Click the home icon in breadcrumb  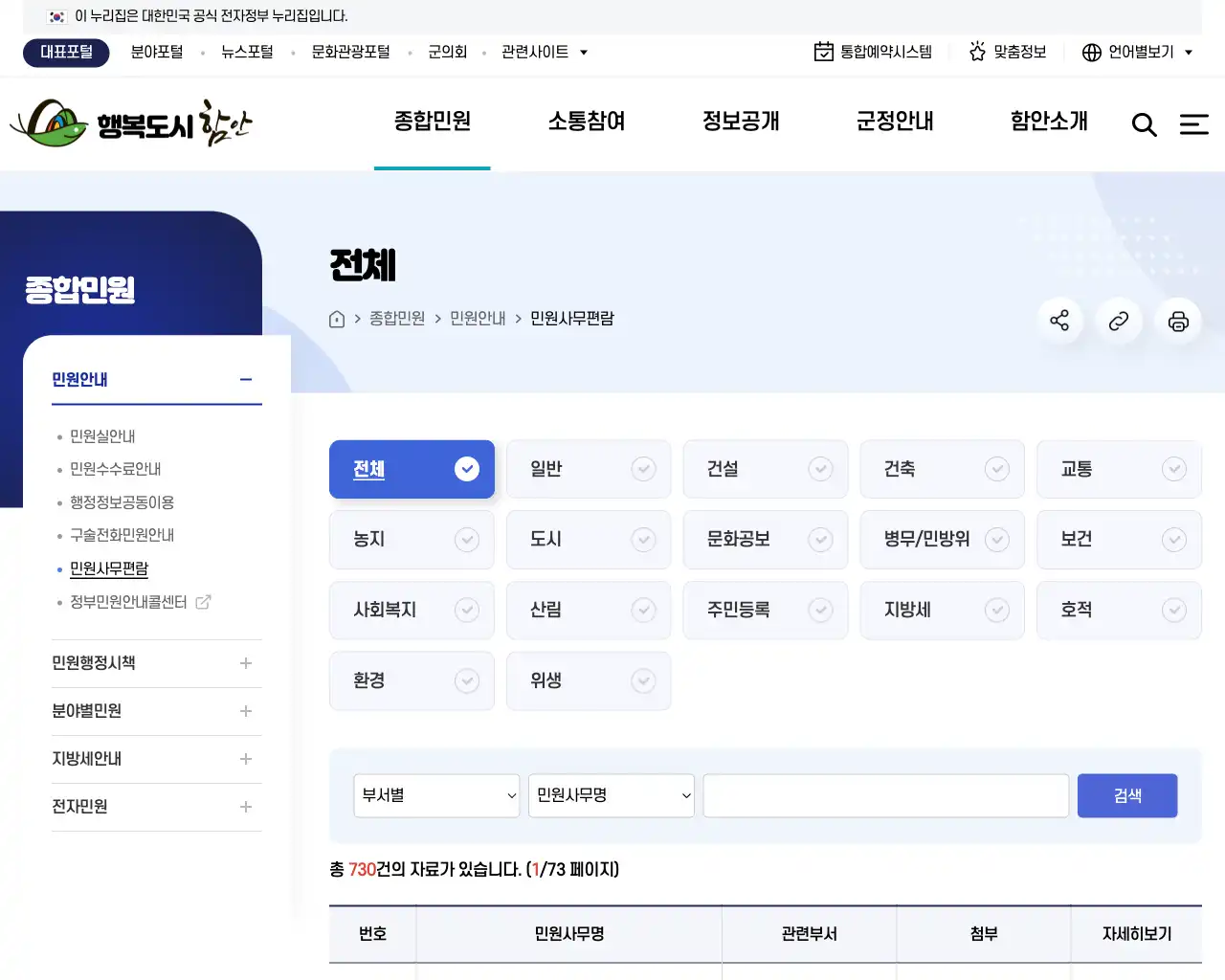[x=337, y=319]
